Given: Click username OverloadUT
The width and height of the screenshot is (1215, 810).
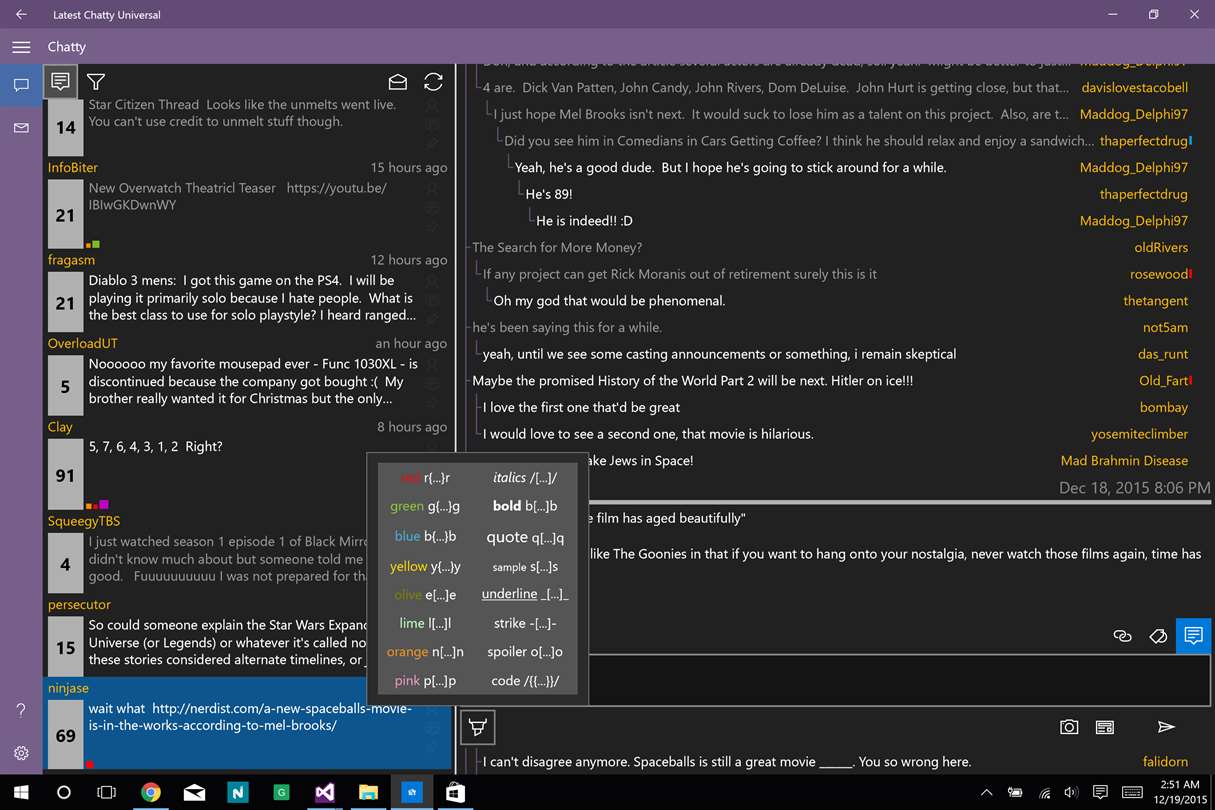Looking at the screenshot, I should click(83, 343).
